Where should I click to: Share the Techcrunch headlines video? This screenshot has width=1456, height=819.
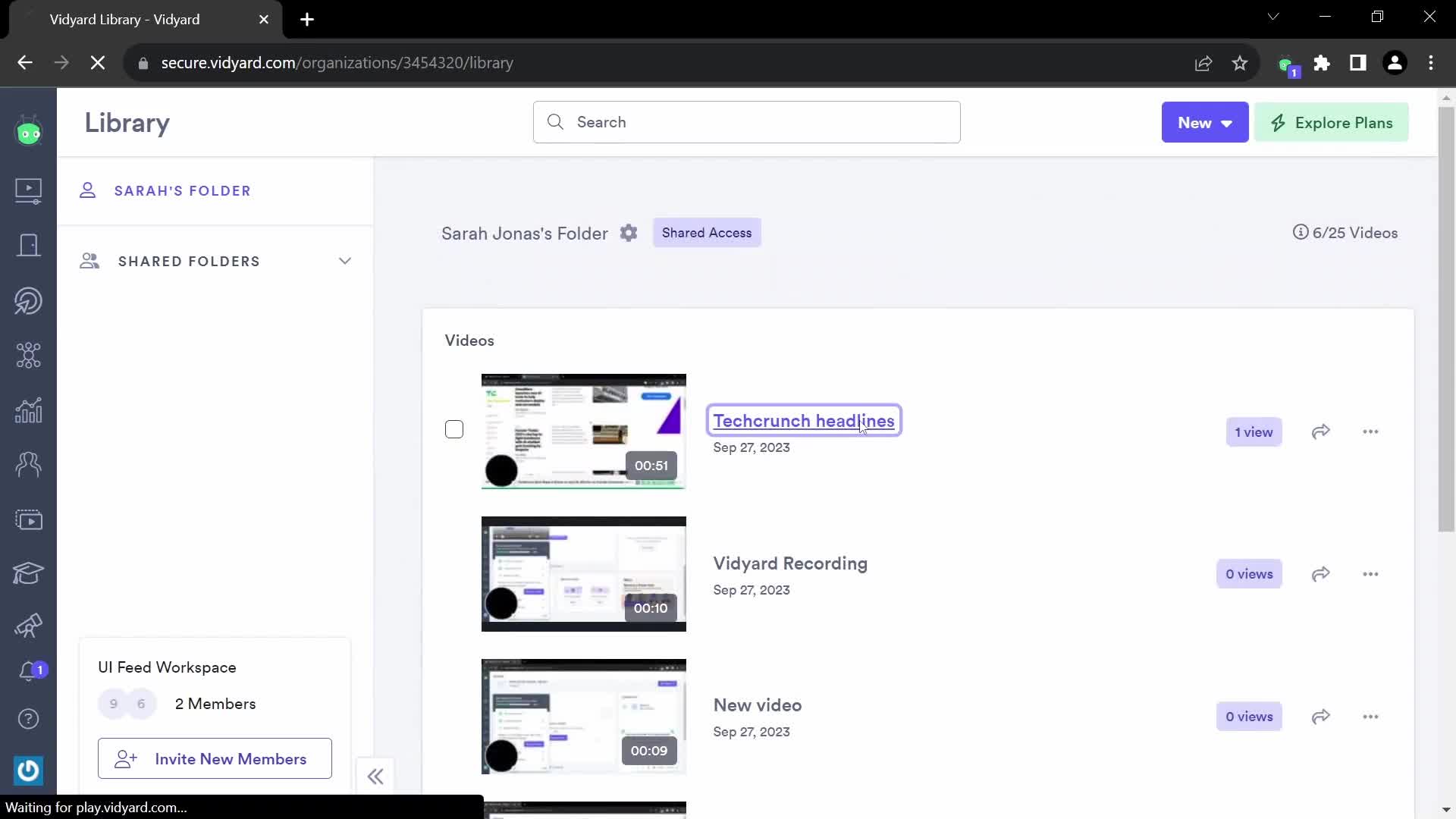[x=1321, y=431]
